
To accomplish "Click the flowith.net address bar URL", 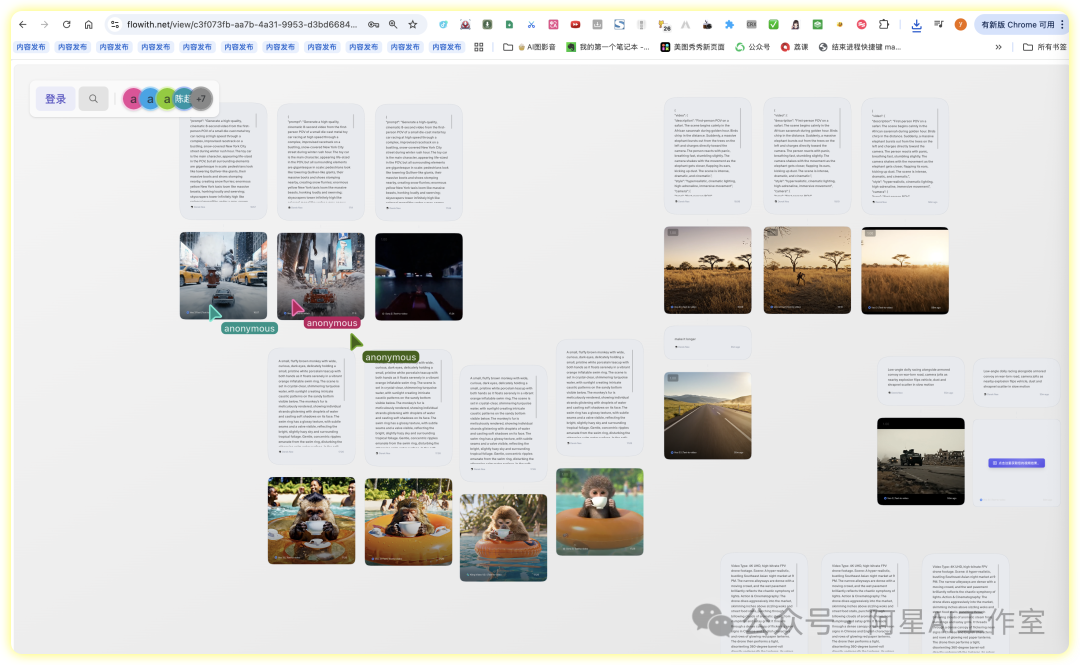I will 240,24.
